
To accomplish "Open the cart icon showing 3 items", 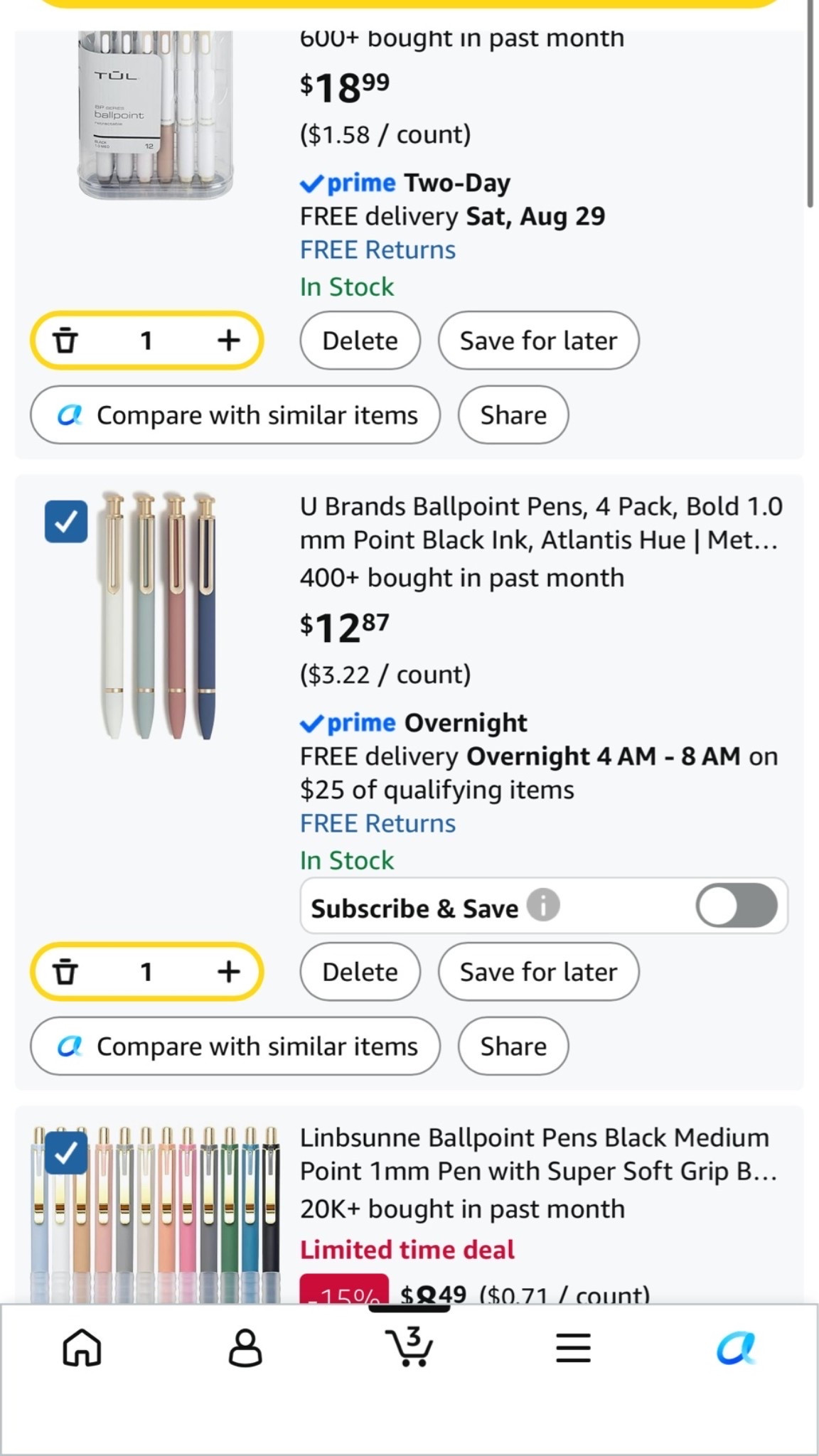I will point(409,1346).
